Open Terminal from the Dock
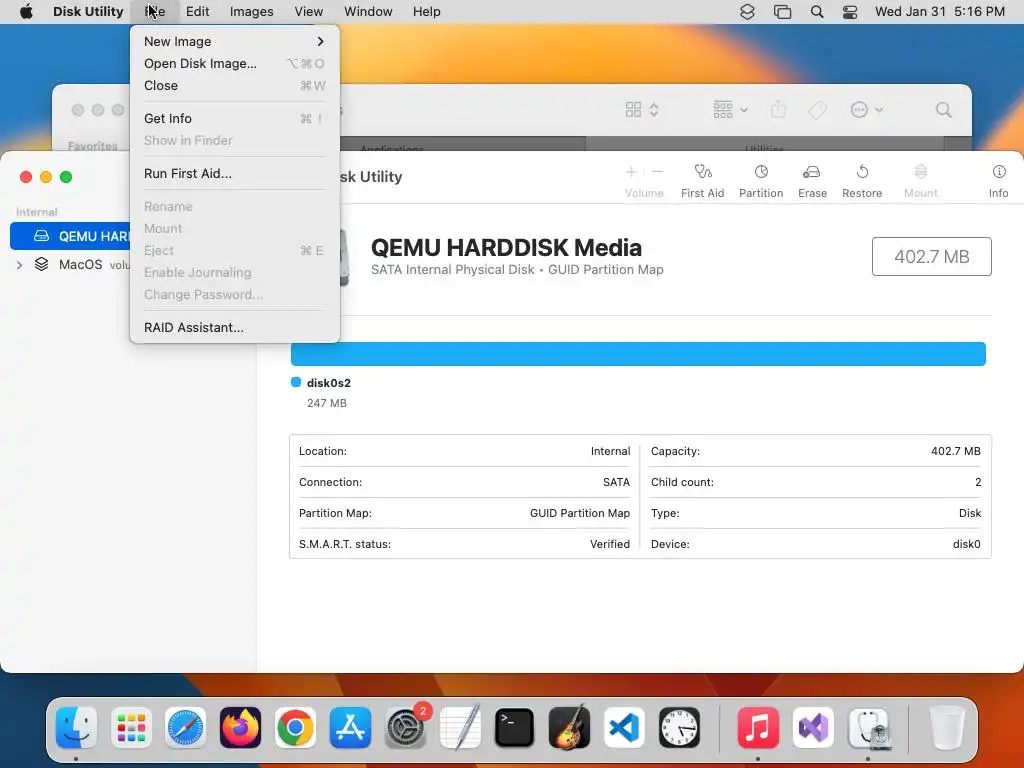Viewport: 1024px width, 768px height. pyautogui.click(x=515, y=728)
